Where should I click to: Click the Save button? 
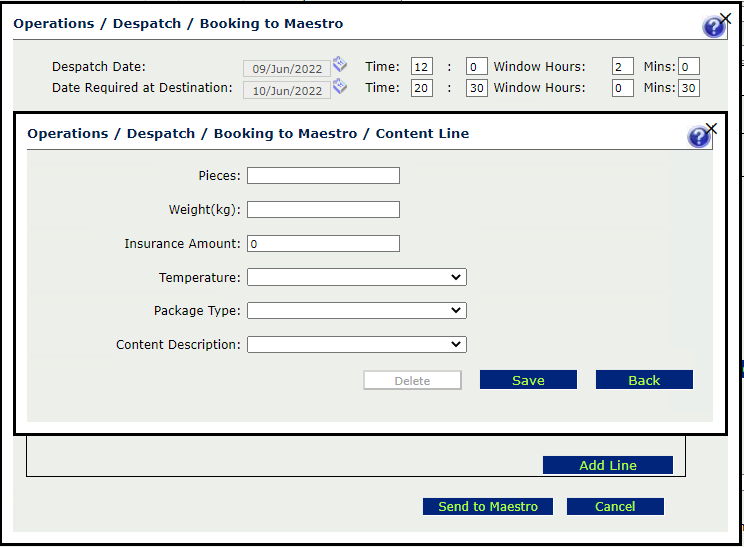(528, 380)
